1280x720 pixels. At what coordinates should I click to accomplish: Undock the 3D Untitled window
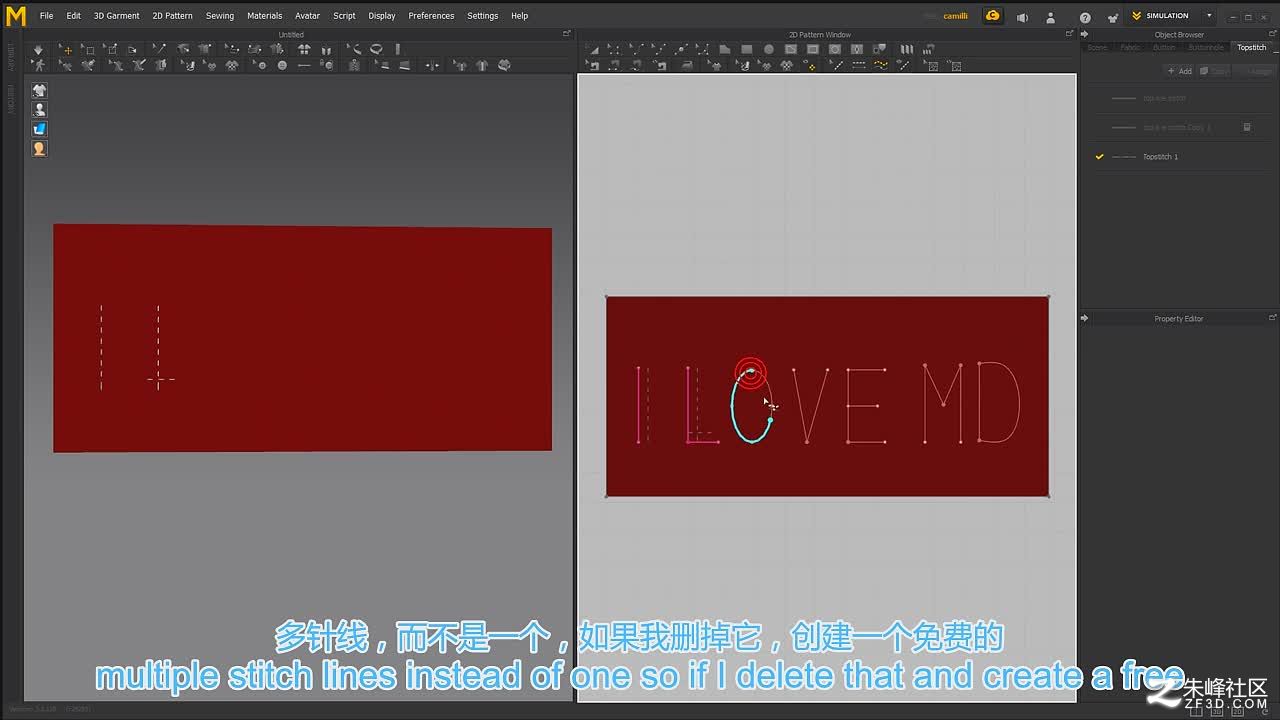coord(567,34)
